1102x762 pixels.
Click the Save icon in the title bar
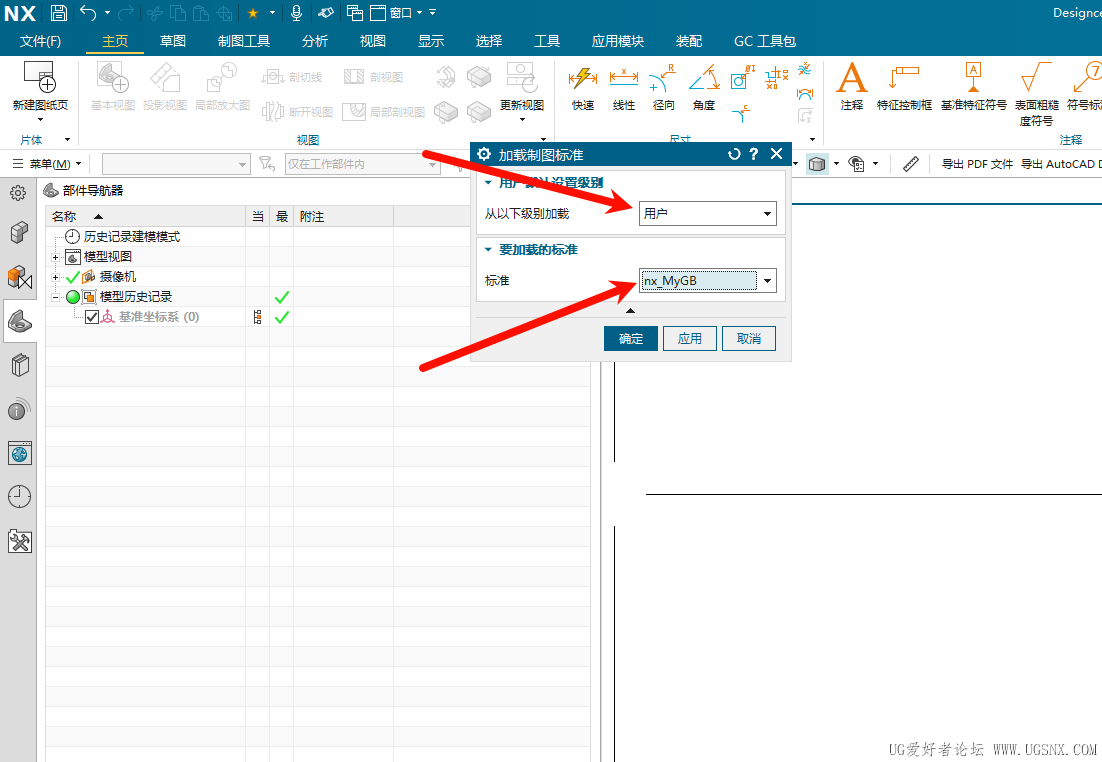[59, 13]
